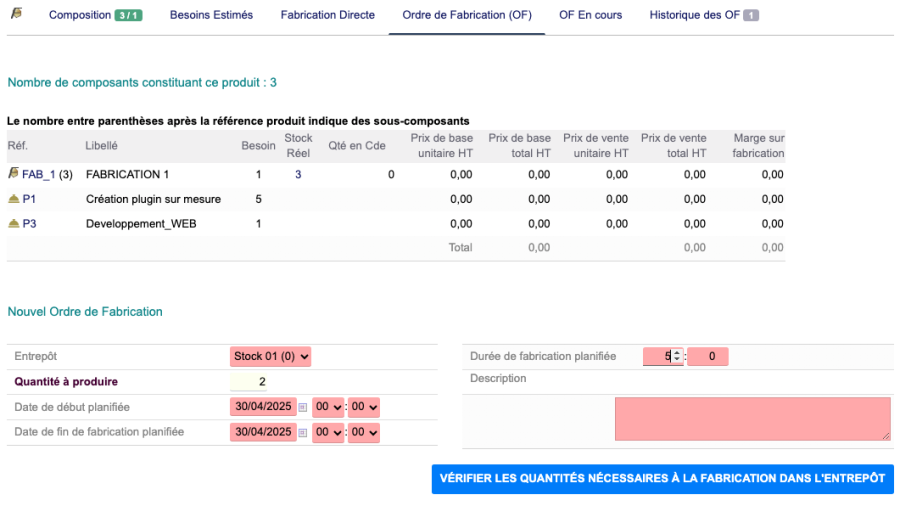Click the product icon left of Composition tab
900x506 pixels.
(x=17, y=14)
